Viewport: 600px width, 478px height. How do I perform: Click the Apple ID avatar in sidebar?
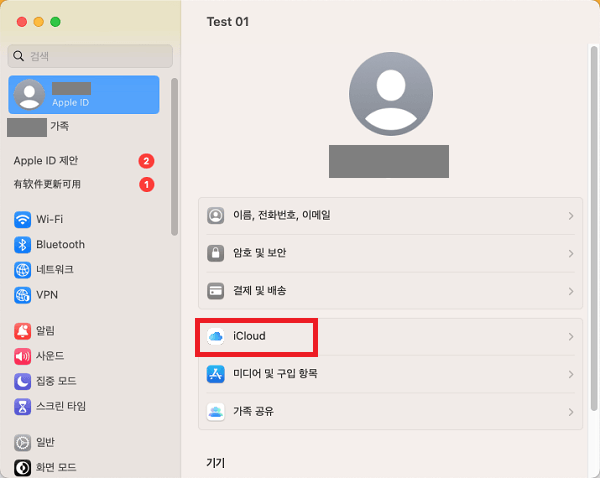[x=29, y=95]
